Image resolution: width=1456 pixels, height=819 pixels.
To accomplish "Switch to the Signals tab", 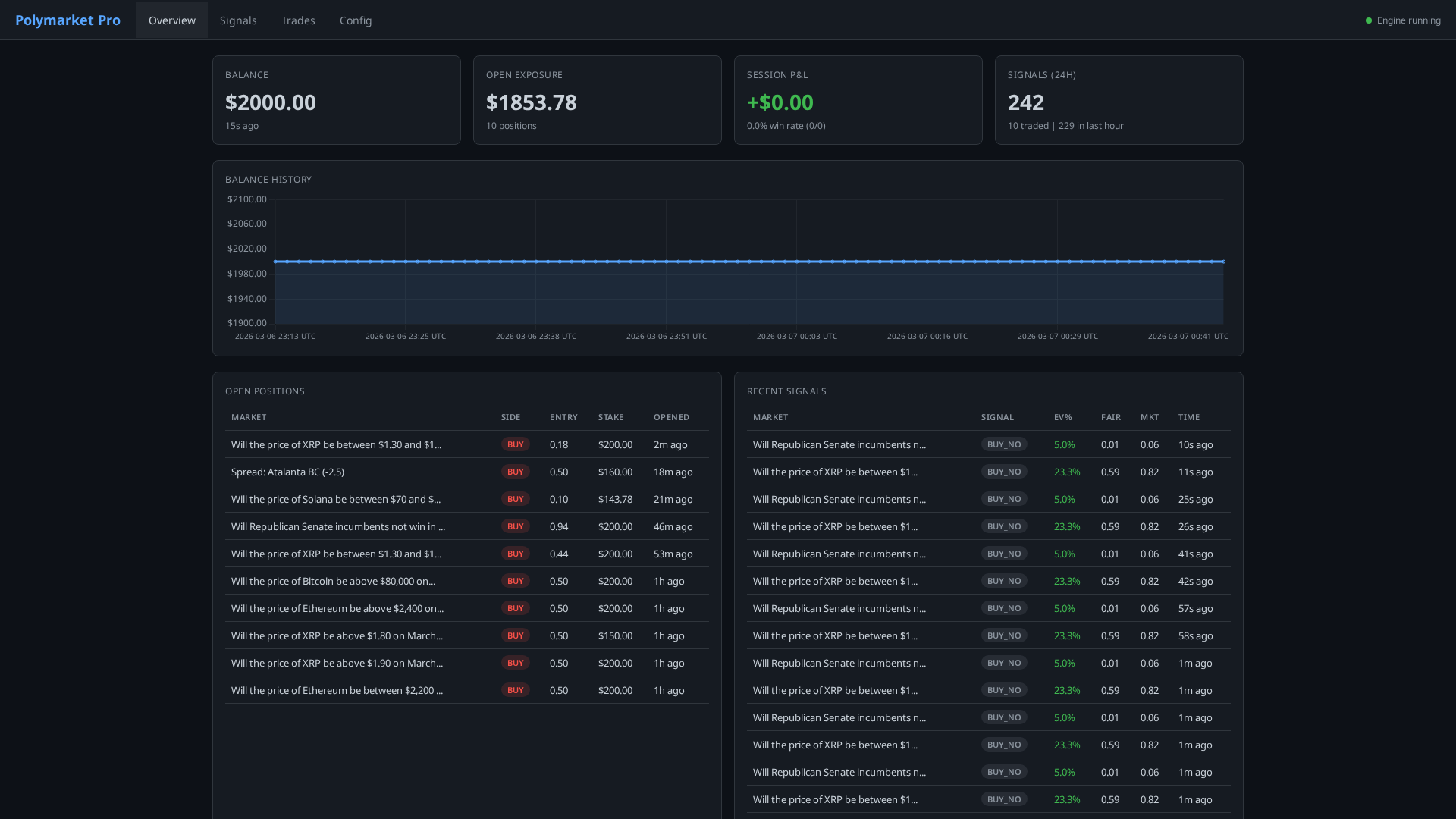I will 238,20.
